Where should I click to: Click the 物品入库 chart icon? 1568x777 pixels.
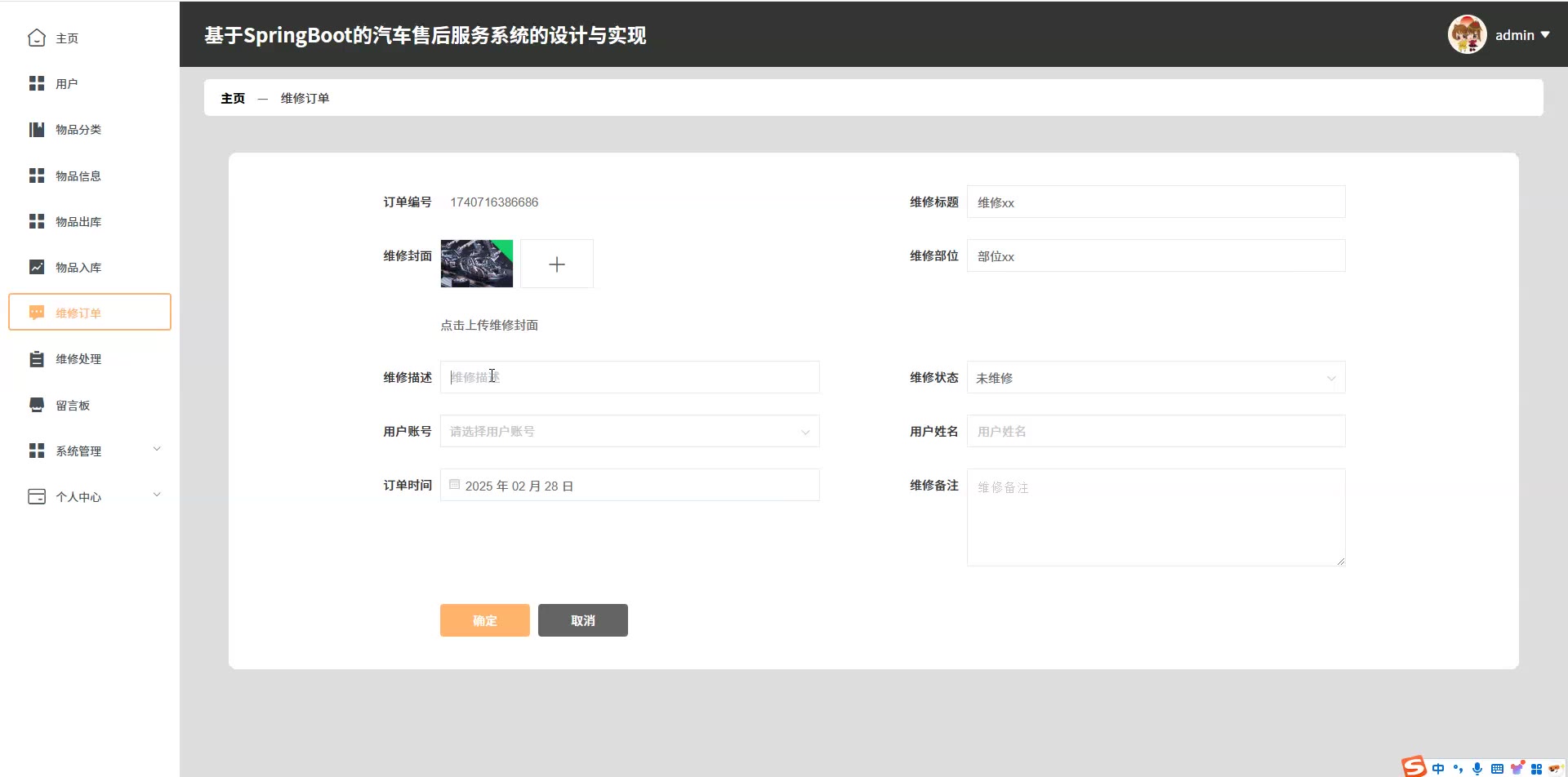37,267
